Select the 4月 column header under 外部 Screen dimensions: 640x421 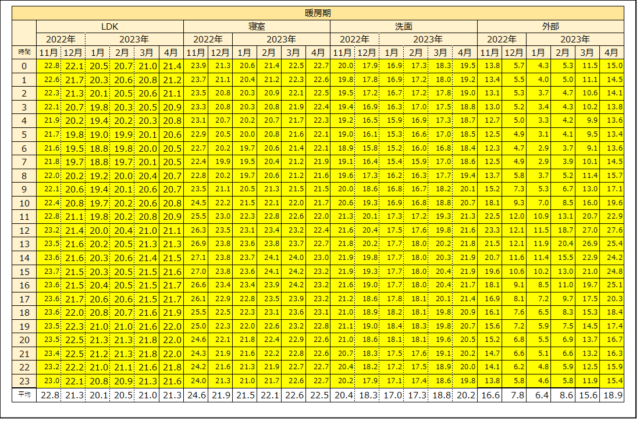(613, 51)
